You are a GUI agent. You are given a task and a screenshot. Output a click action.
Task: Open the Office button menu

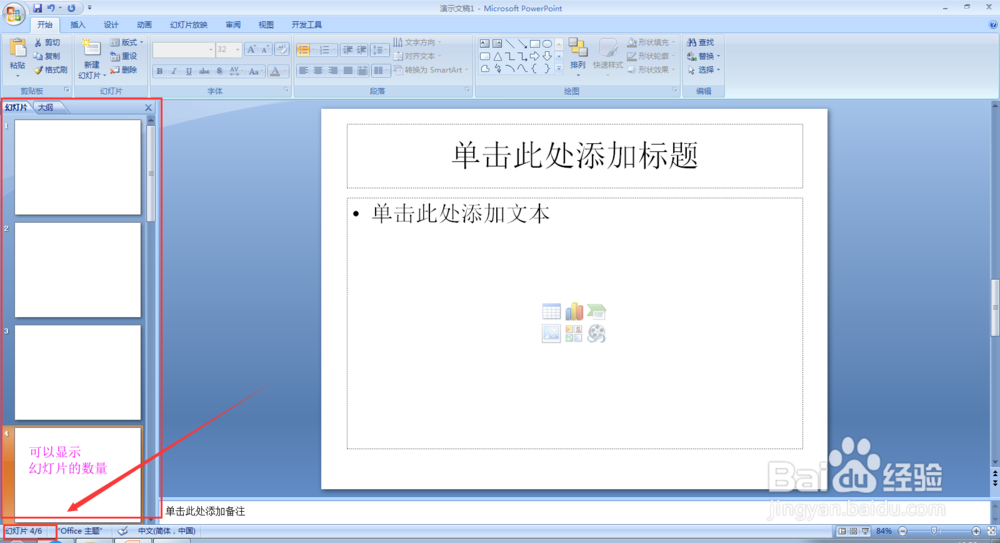pos(13,13)
